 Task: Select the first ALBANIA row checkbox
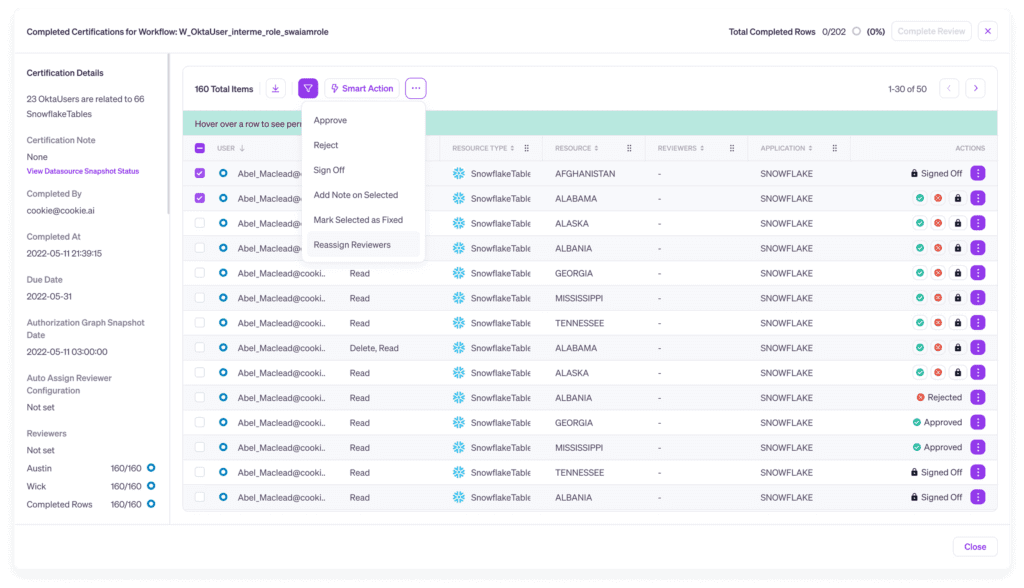coord(200,248)
